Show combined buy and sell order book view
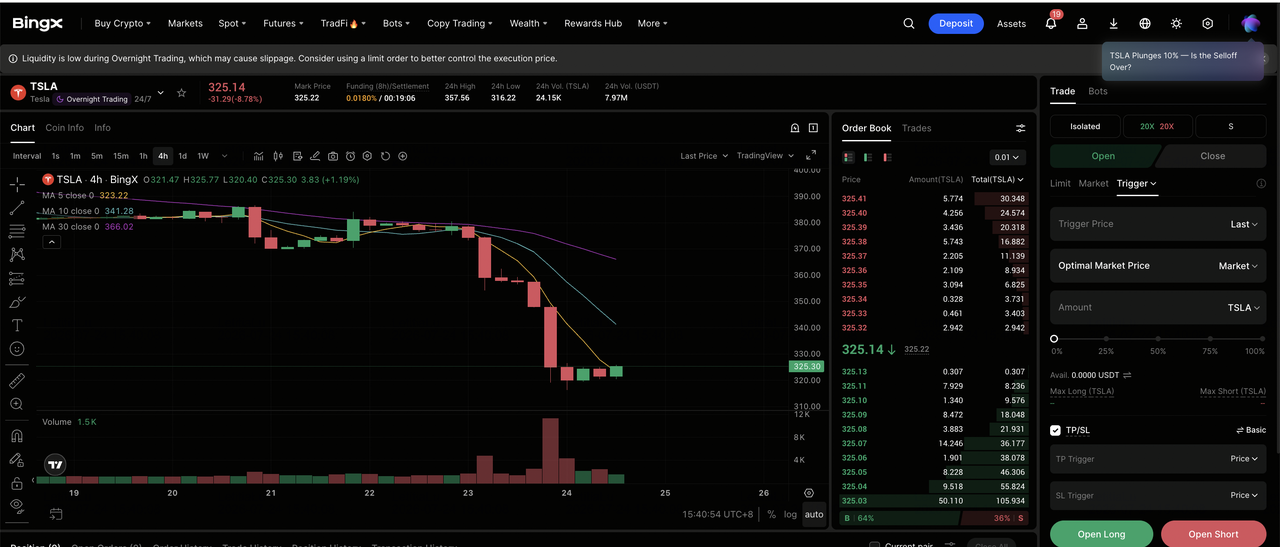The height and width of the screenshot is (547, 1280). click(849, 157)
